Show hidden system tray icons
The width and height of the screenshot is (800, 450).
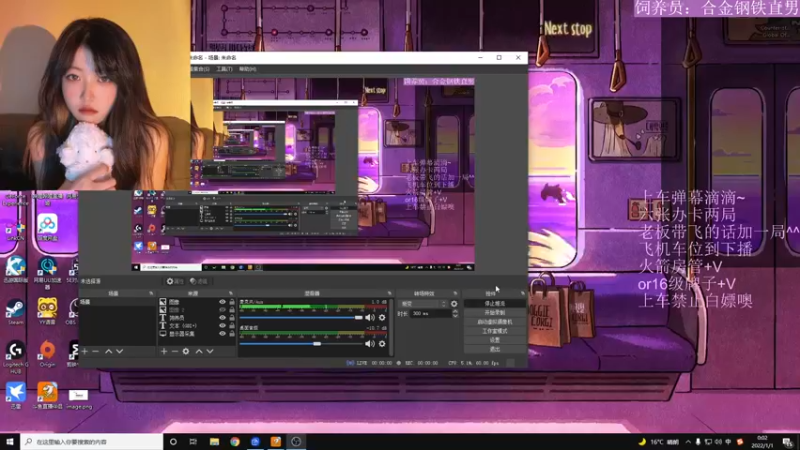point(688,442)
